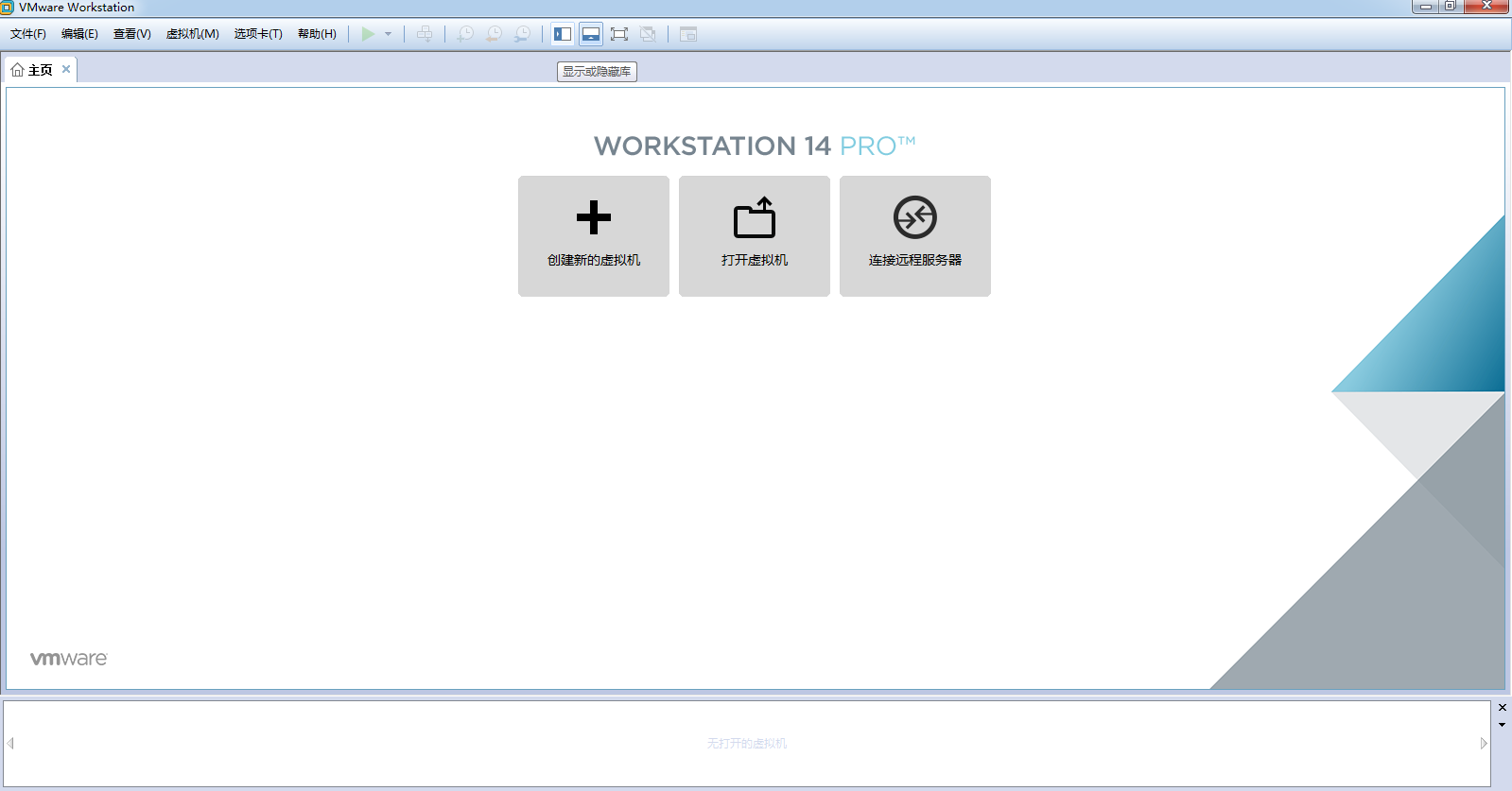Close the 主页 tab
1512x791 pixels.
[66, 69]
